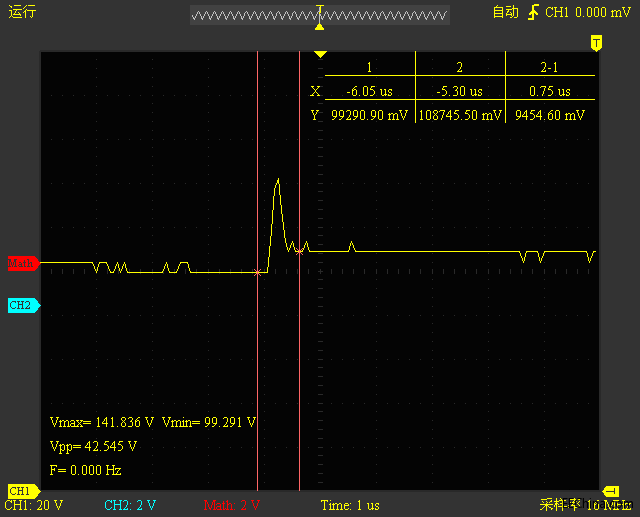Click the CH2: 2 V scale label

coord(130,506)
